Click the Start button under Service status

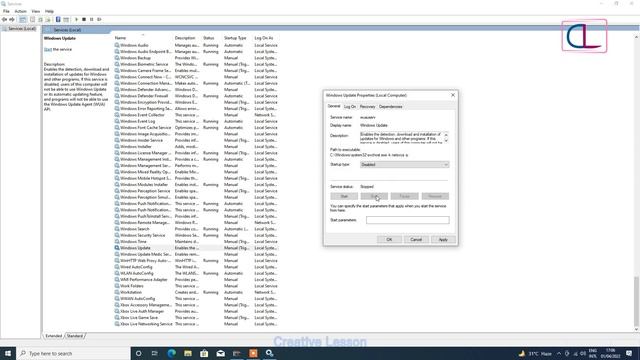coord(344,196)
